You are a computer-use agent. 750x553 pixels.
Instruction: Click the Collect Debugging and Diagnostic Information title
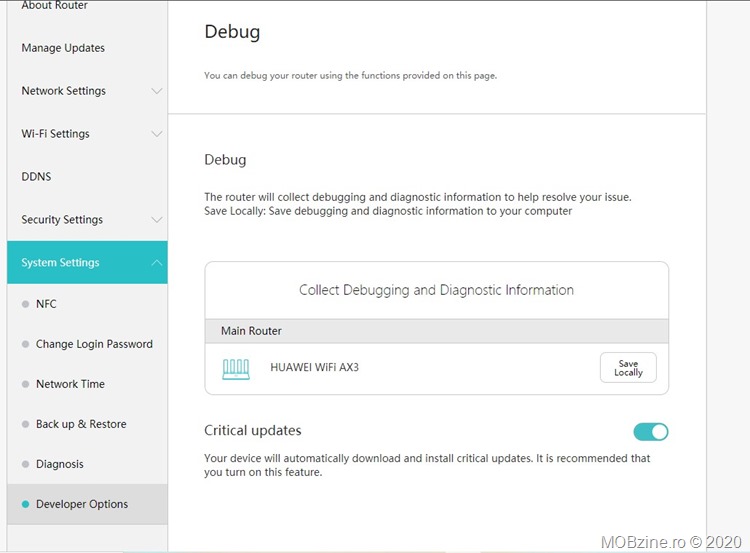(436, 290)
